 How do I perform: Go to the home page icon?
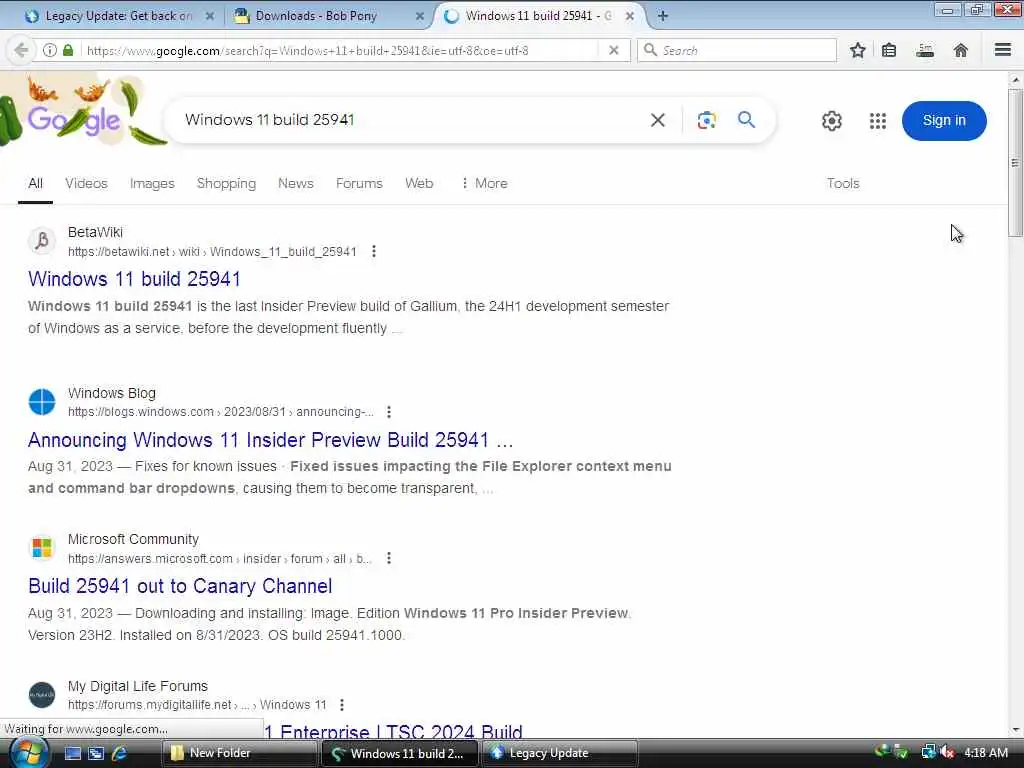tap(961, 50)
